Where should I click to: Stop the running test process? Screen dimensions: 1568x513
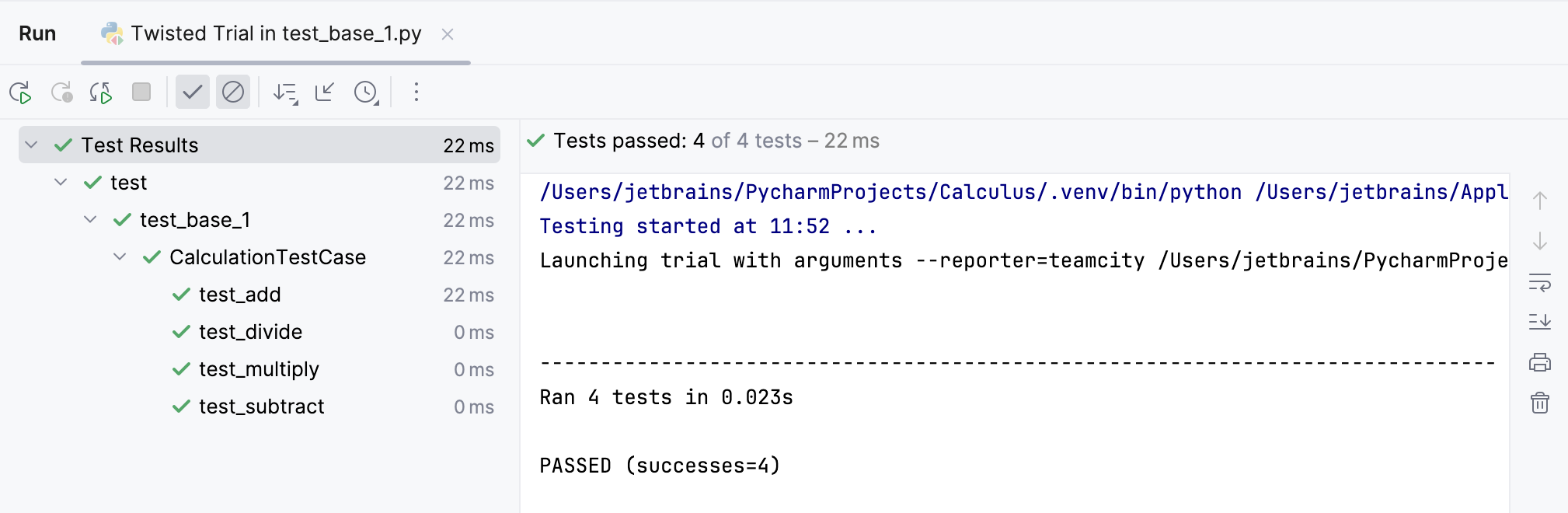pos(141,92)
